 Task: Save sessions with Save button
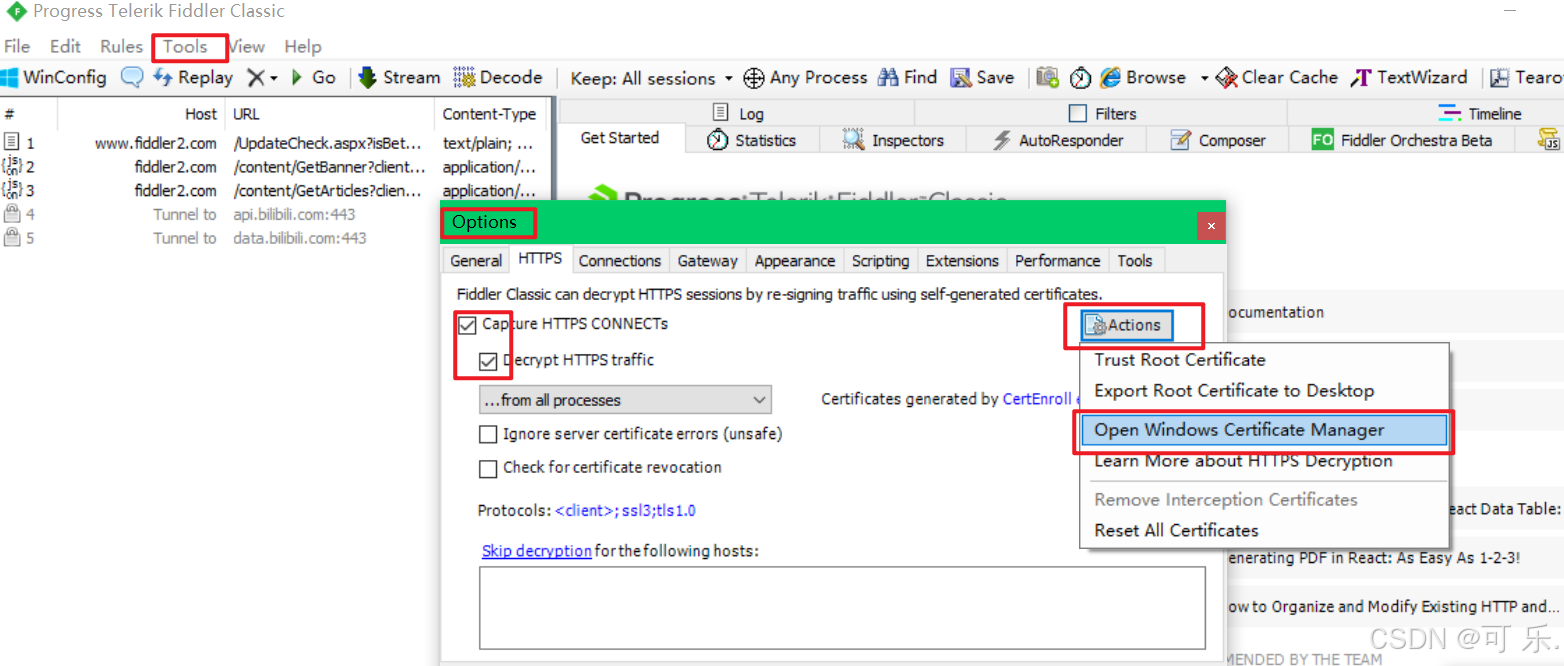coord(982,77)
